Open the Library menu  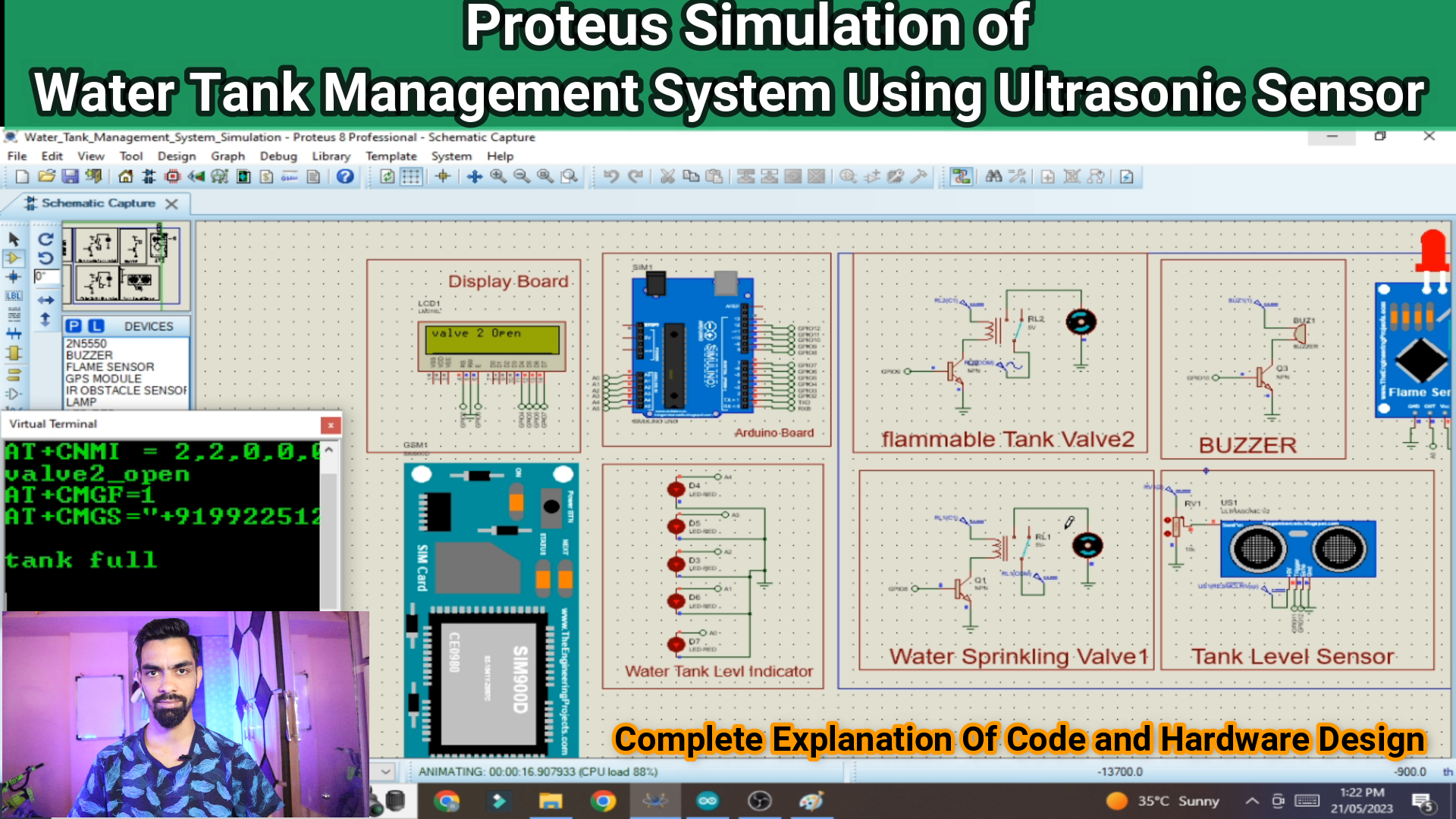pyautogui.click(x=330, y=156)
